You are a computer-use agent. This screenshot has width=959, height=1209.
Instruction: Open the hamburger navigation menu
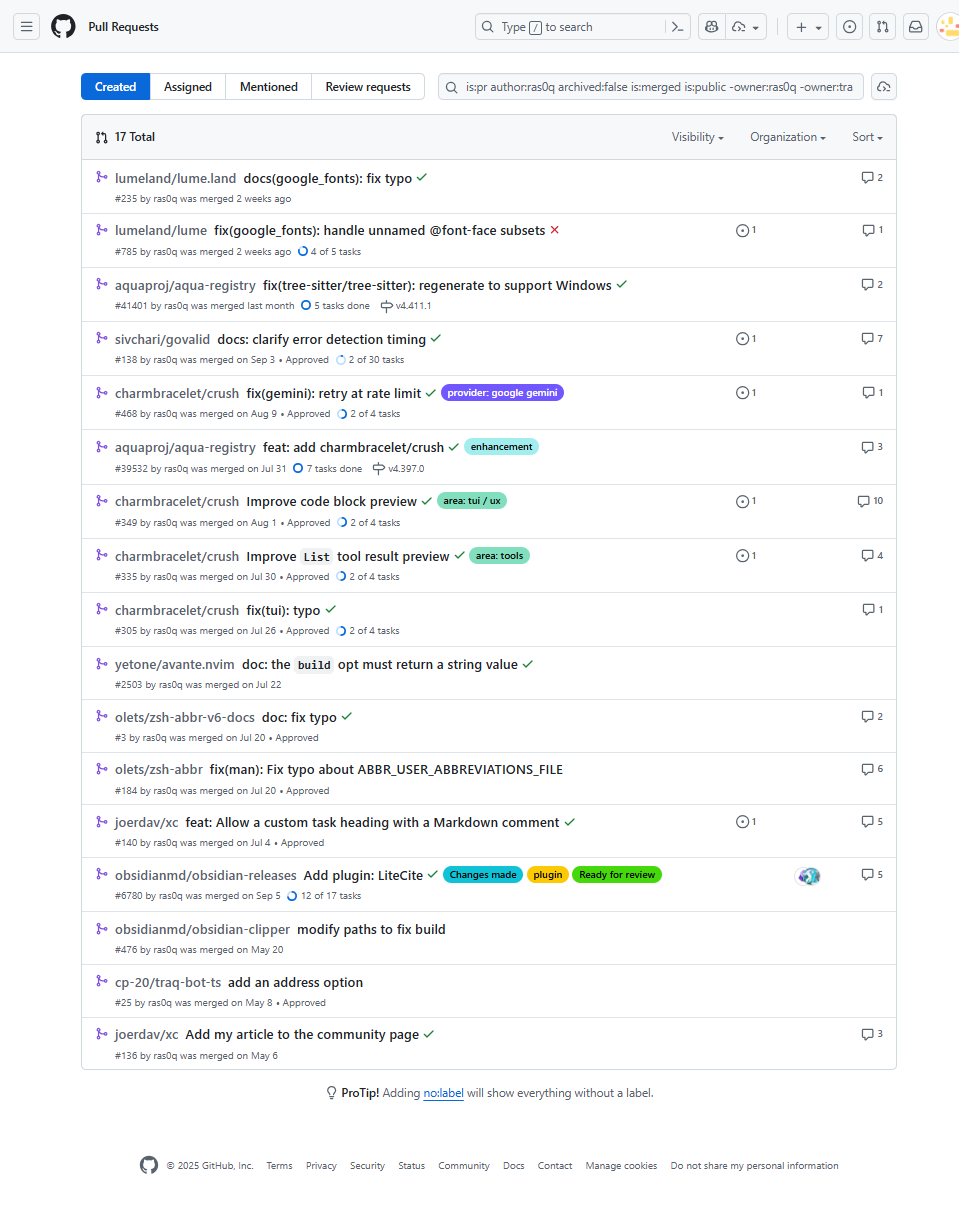[x=27, y=26]
